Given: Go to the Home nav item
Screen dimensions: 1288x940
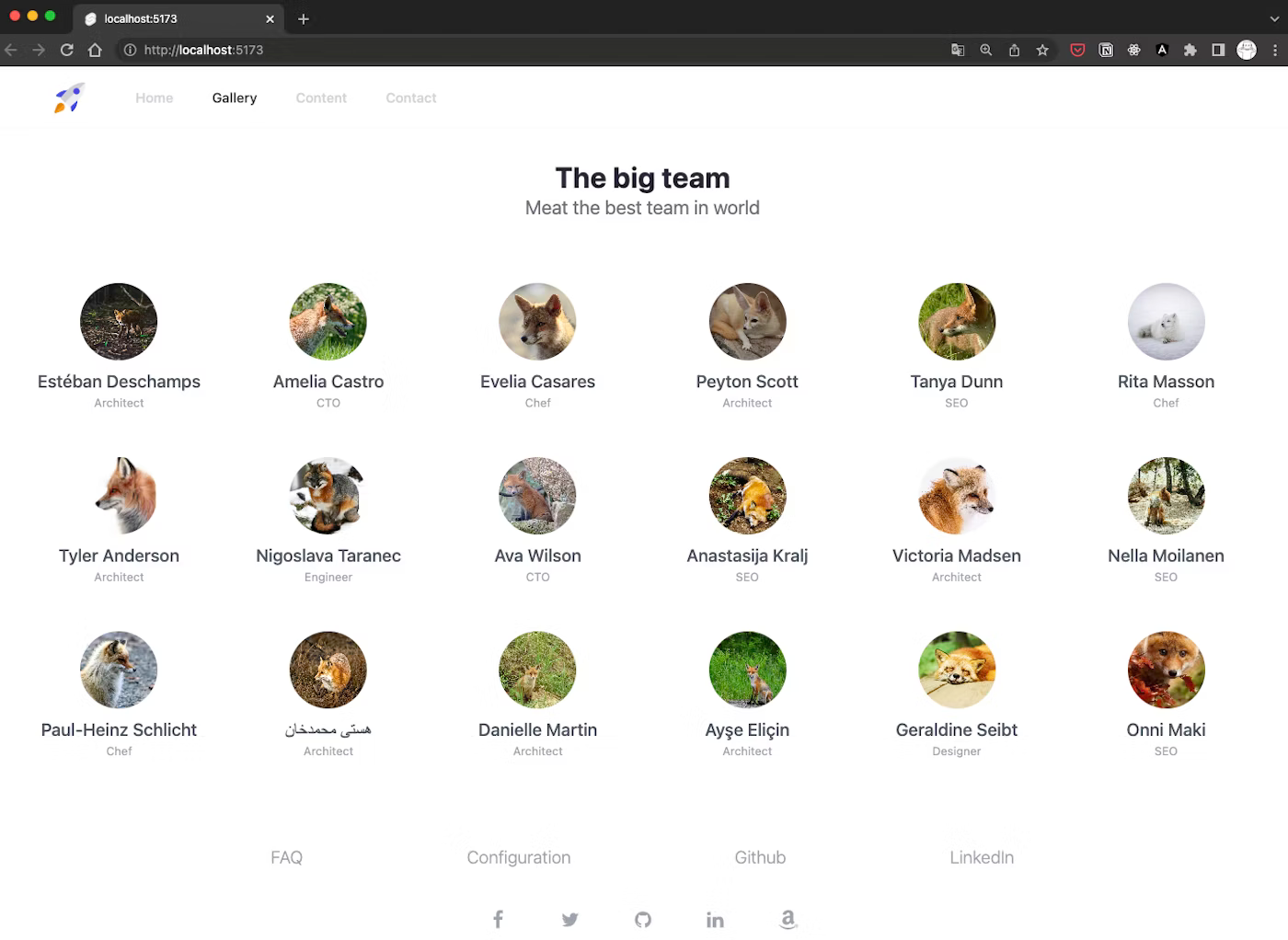Looking at the screenshot, I should [x=154, y=97].
